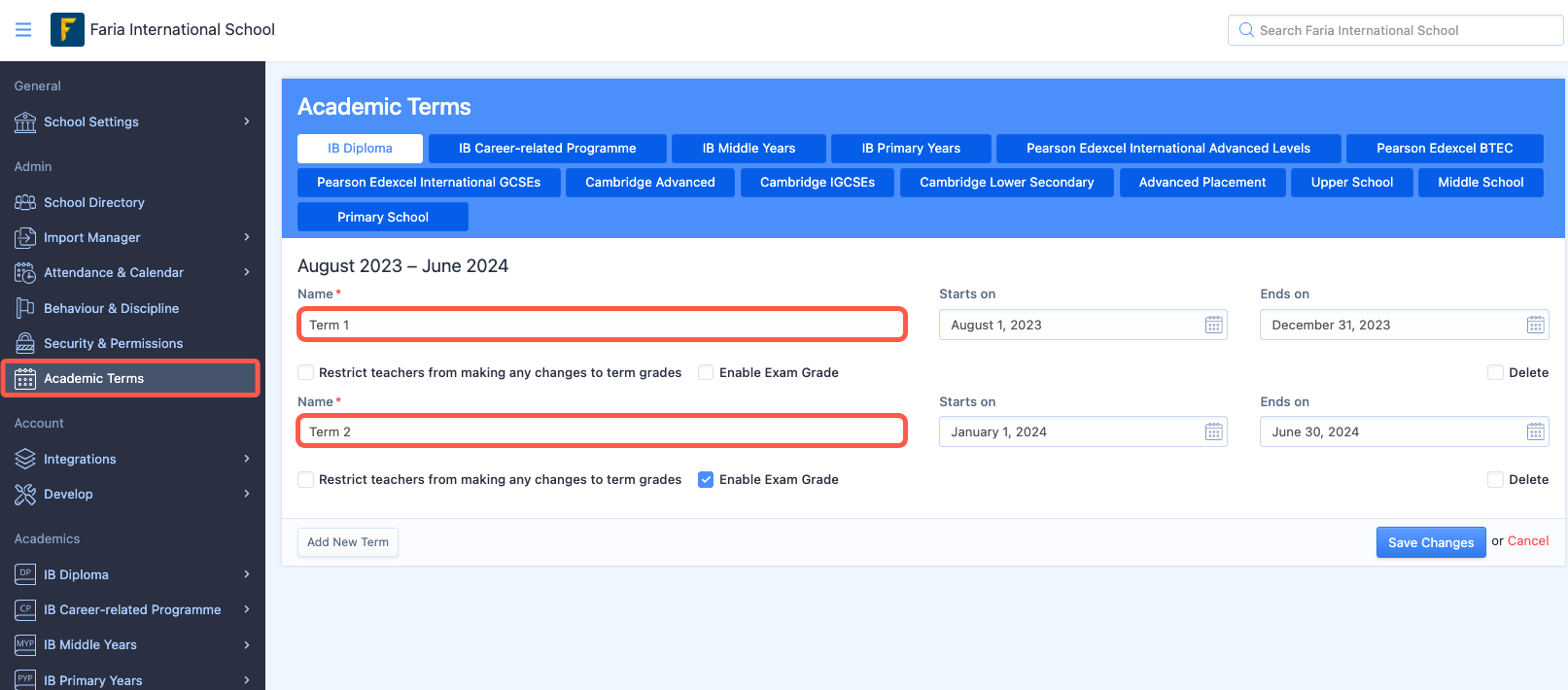
Task: Click the School Directory sidebar icon
Action: 25,202
